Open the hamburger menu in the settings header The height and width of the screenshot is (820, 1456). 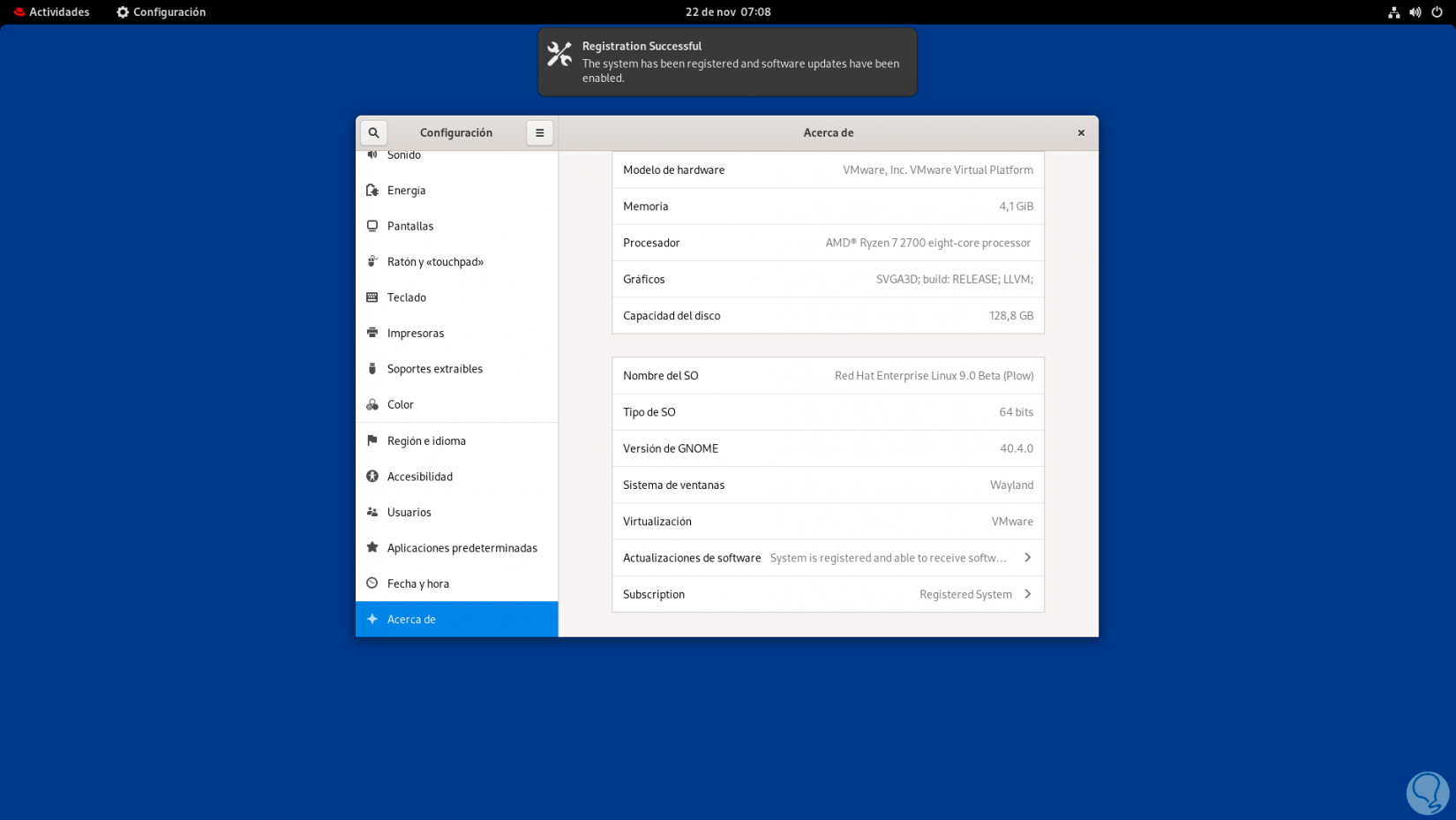540,132
